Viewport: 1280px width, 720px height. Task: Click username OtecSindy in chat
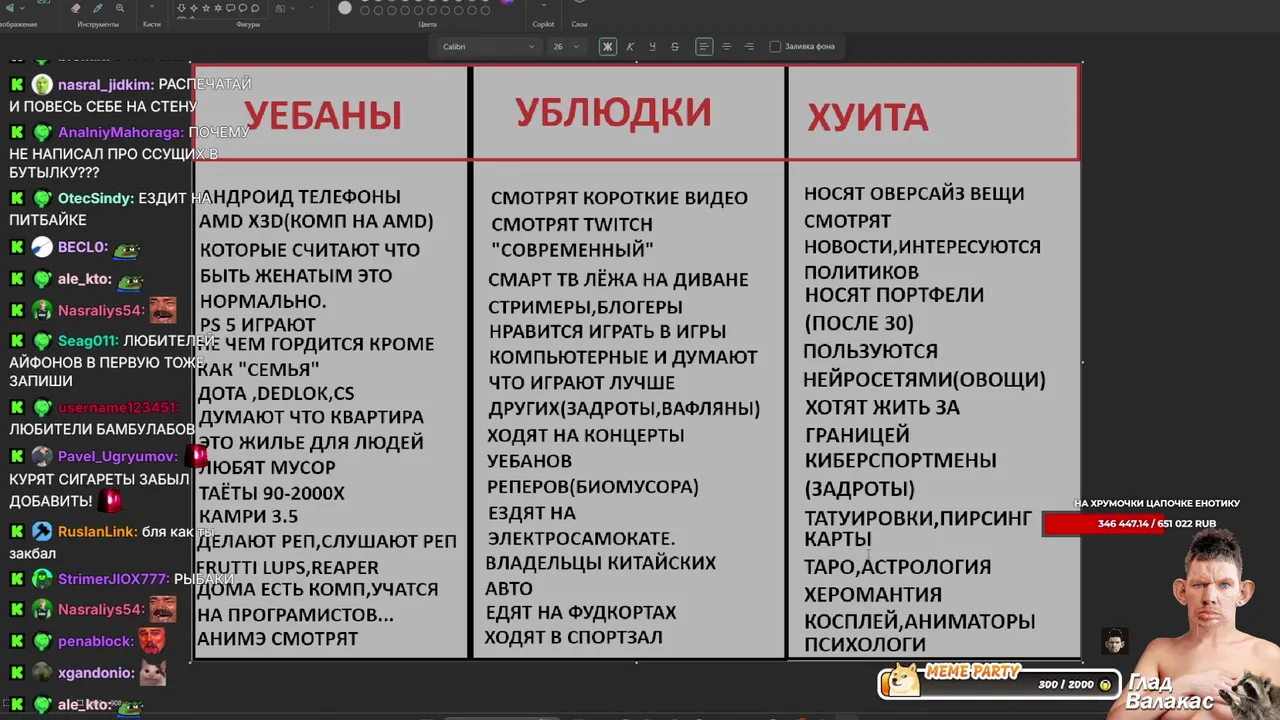pos(95,198)
